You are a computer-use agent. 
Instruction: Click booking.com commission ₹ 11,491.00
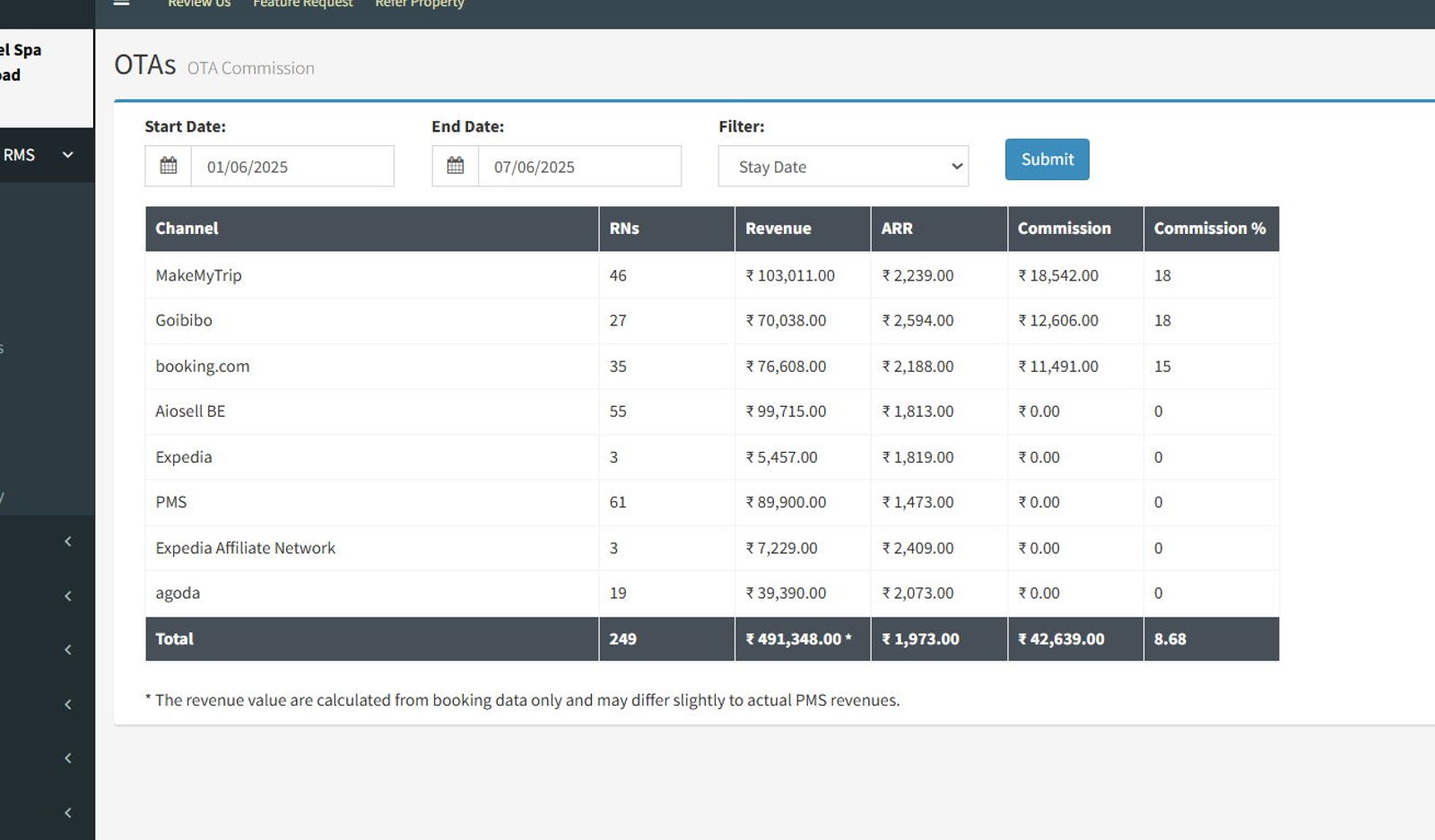pos(1058,366)
